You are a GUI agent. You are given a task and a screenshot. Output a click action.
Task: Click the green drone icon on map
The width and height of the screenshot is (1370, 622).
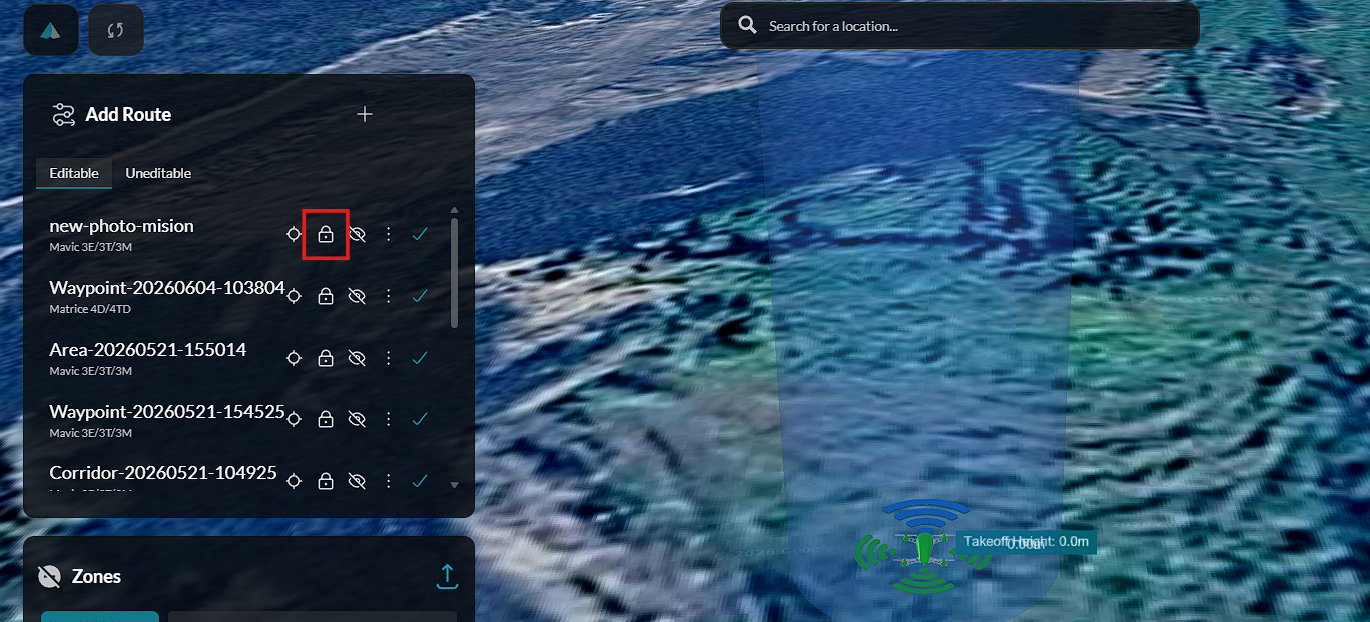(x=925, y=547)
